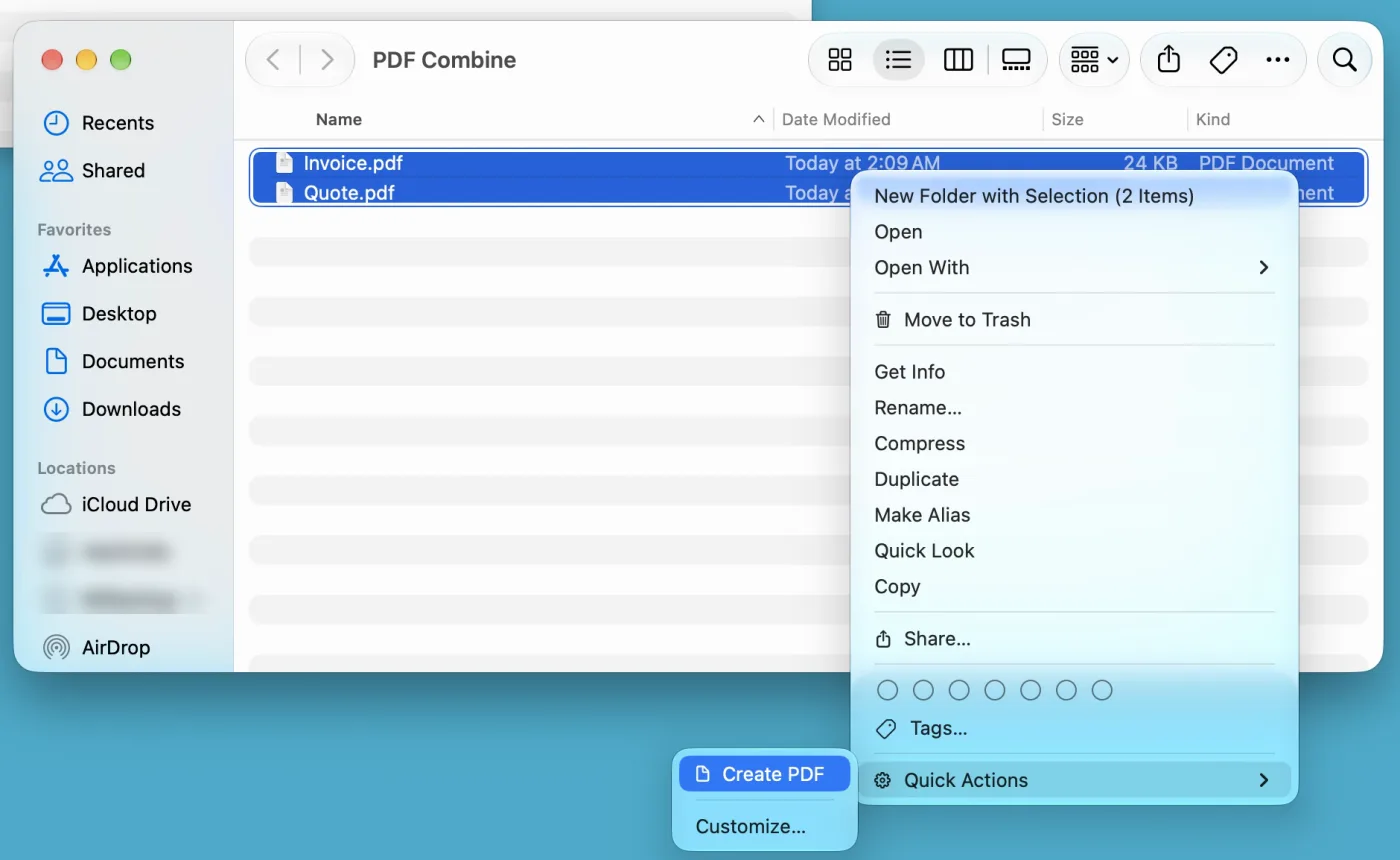1400x860 pixels.
Task: Choose Compress in context menu
Action: [x=1074, y=444]
